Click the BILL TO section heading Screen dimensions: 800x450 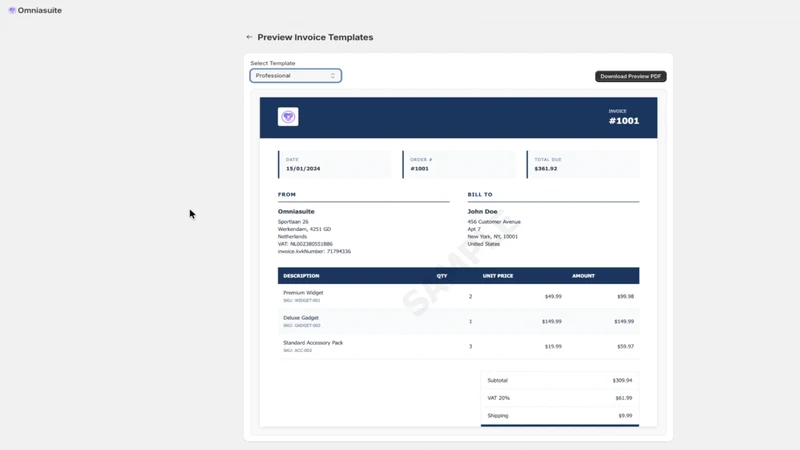[480, 194]
